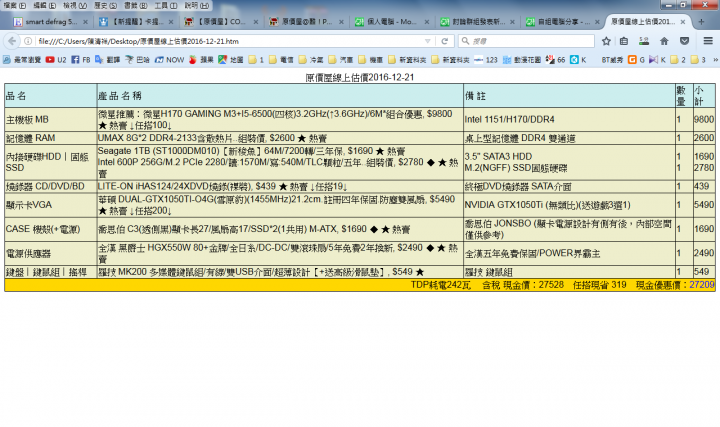Viewport: 720px width, 427px height.
Task: Open the orange G bookmark
Action: coord(636,60)
